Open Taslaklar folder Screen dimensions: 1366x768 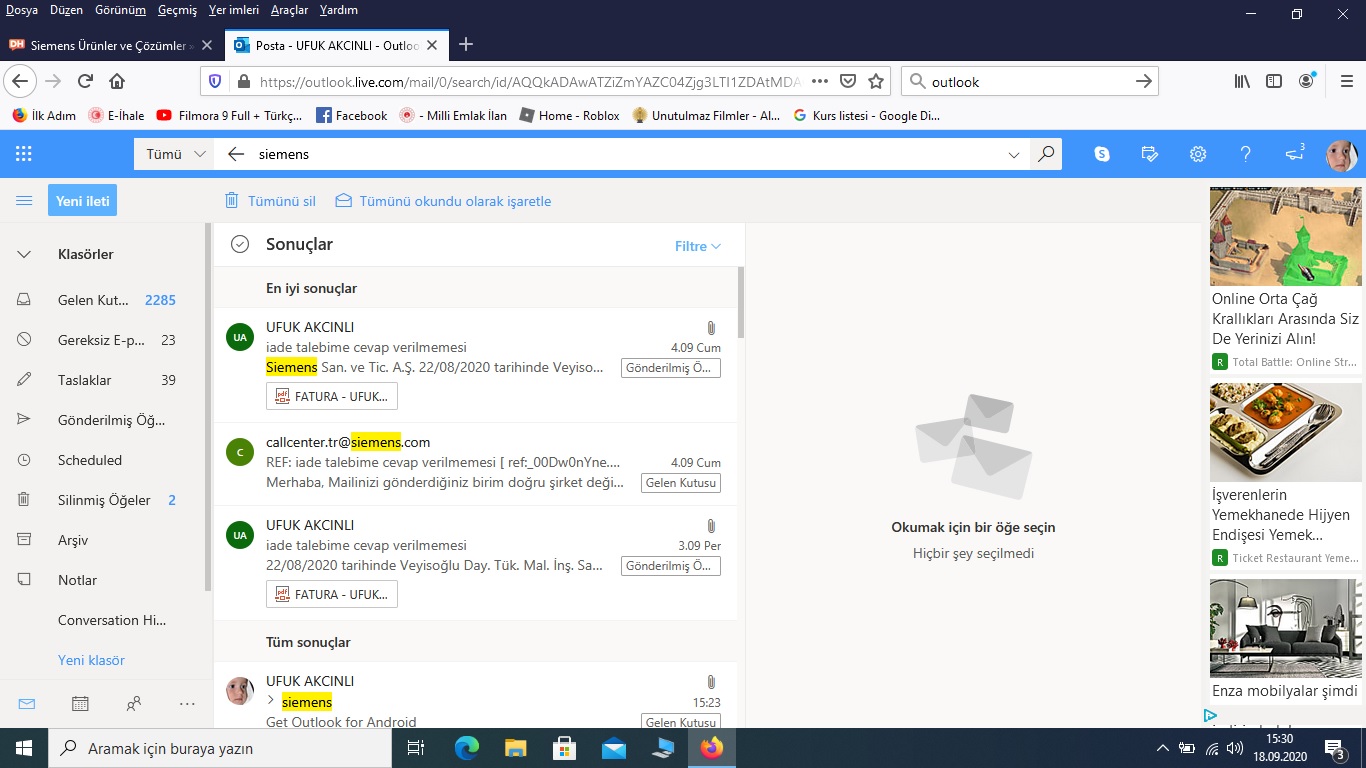click(x=104, y=380)
